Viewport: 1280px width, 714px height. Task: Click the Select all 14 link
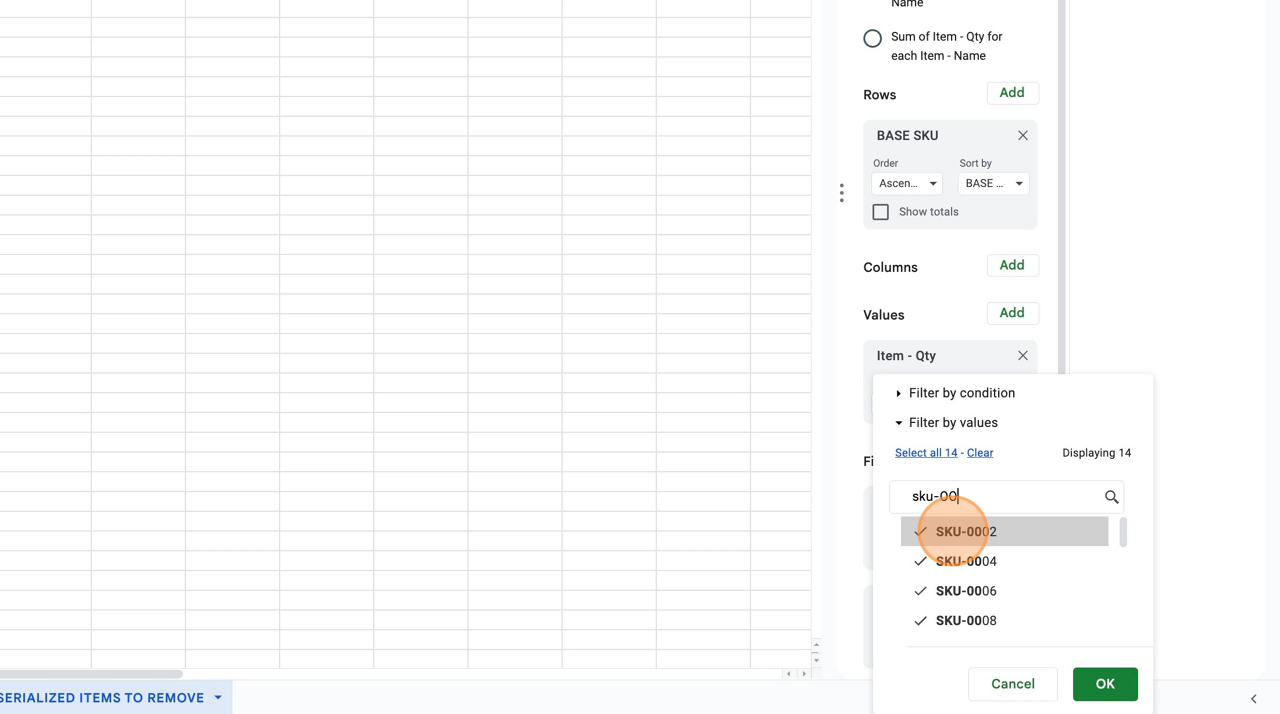[925, 453]
